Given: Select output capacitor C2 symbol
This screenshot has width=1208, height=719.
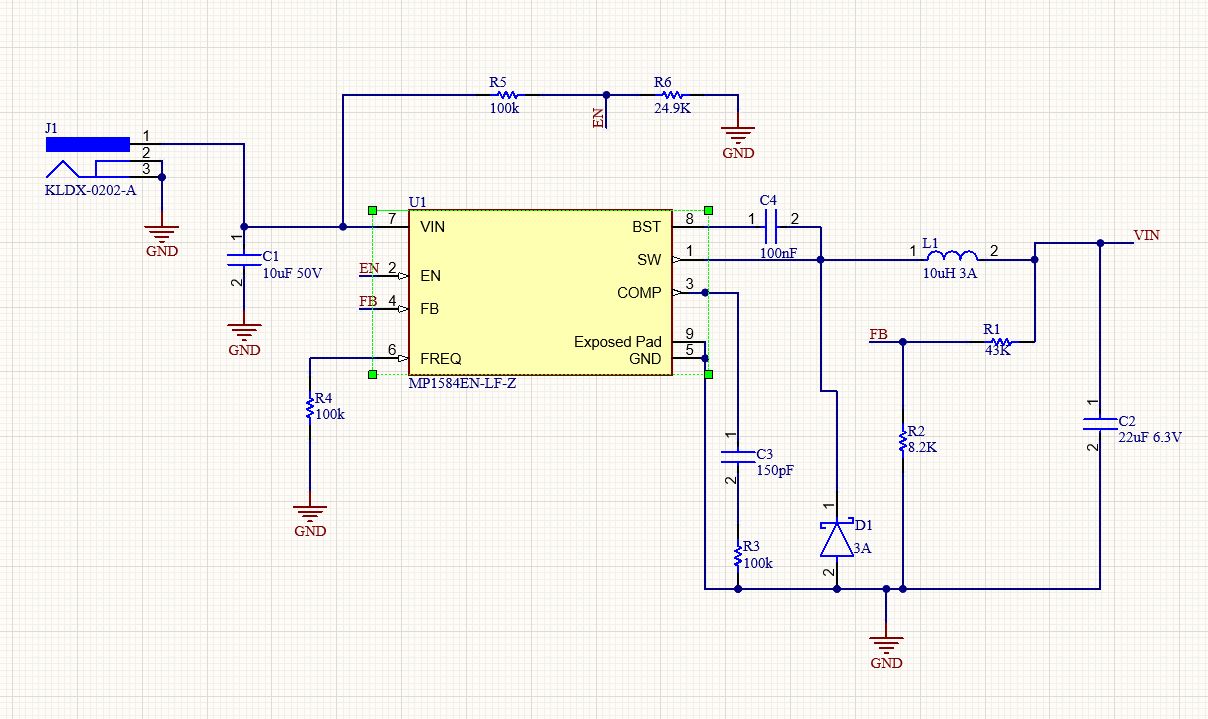Looking at the screenshot, I should (1099, 424).
